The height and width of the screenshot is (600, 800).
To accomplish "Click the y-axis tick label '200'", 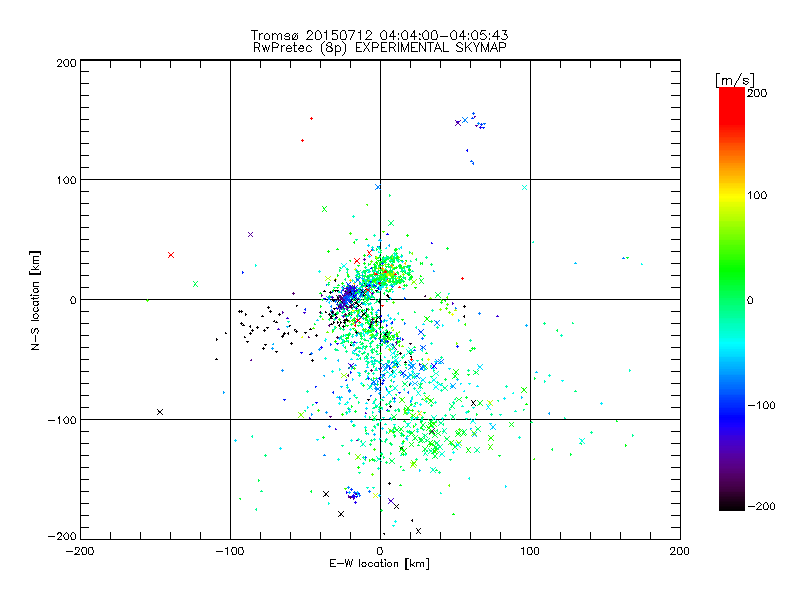I will click(67, 63).
